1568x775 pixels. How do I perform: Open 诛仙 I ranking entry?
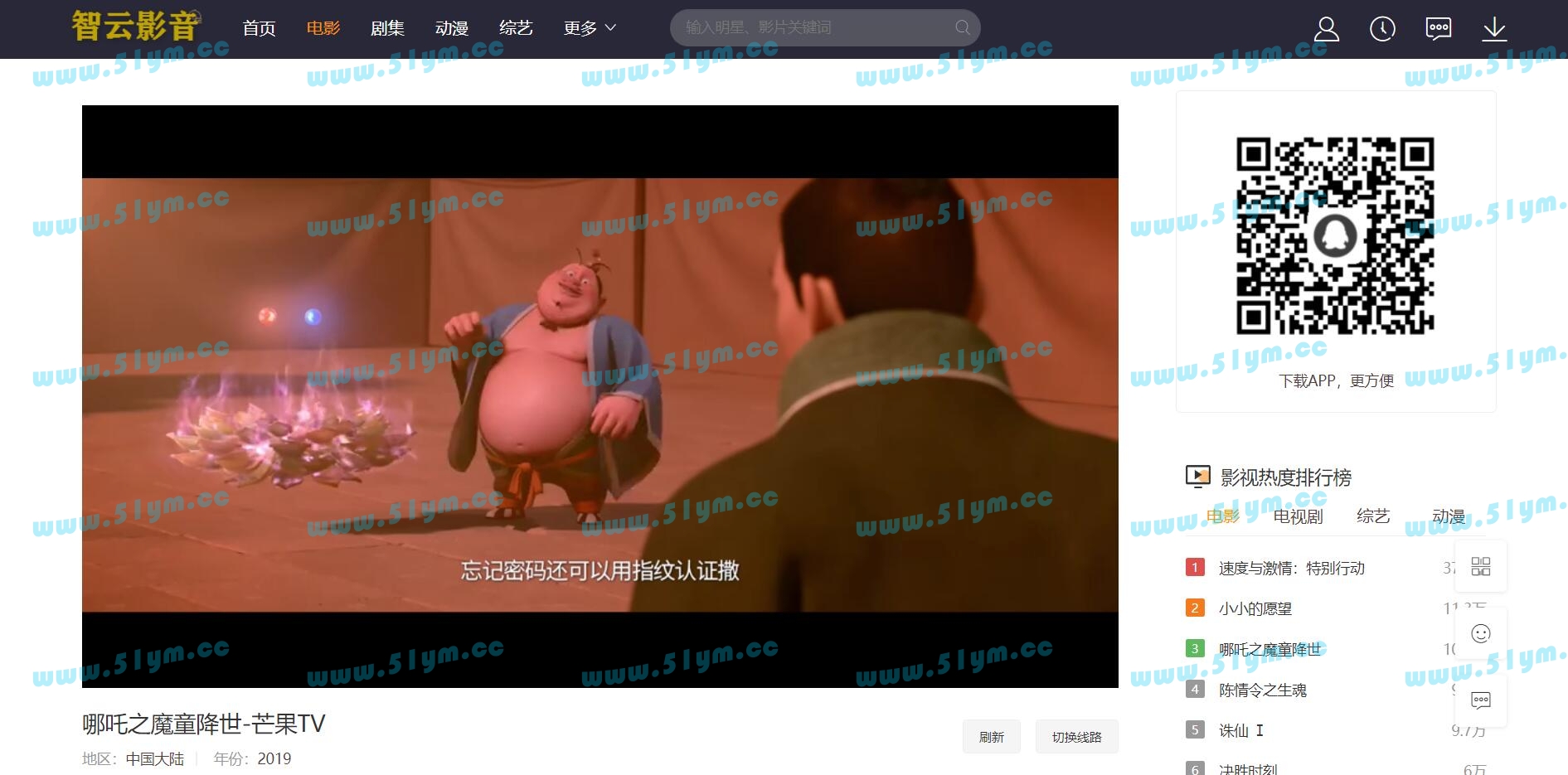[x=1241, y=730]
